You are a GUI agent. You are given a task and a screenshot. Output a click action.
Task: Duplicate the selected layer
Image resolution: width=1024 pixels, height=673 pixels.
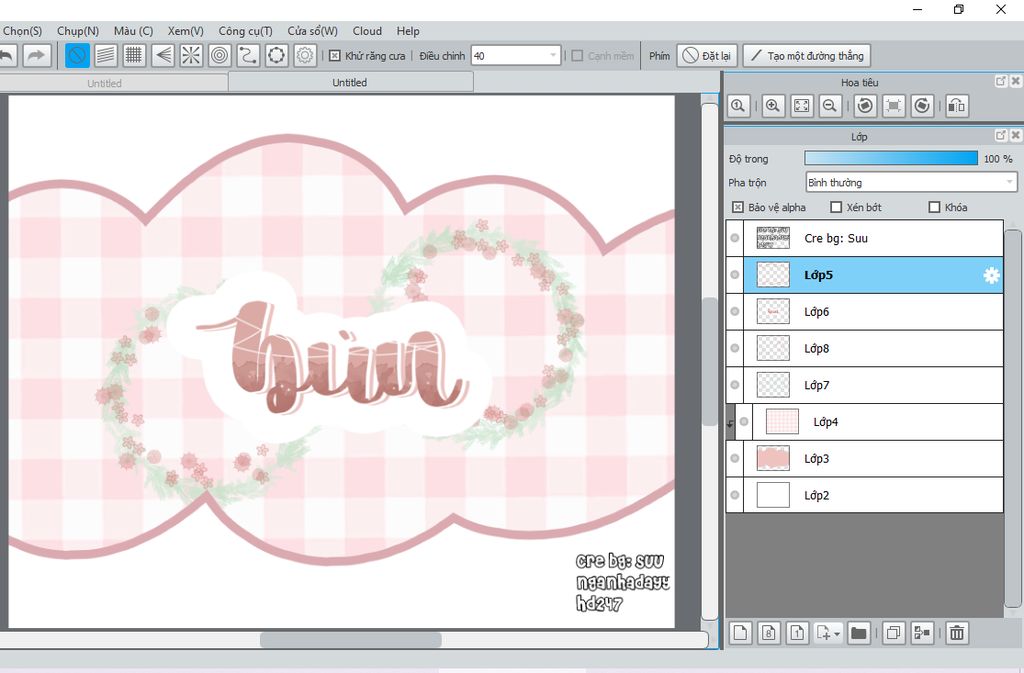click(893, 633)
